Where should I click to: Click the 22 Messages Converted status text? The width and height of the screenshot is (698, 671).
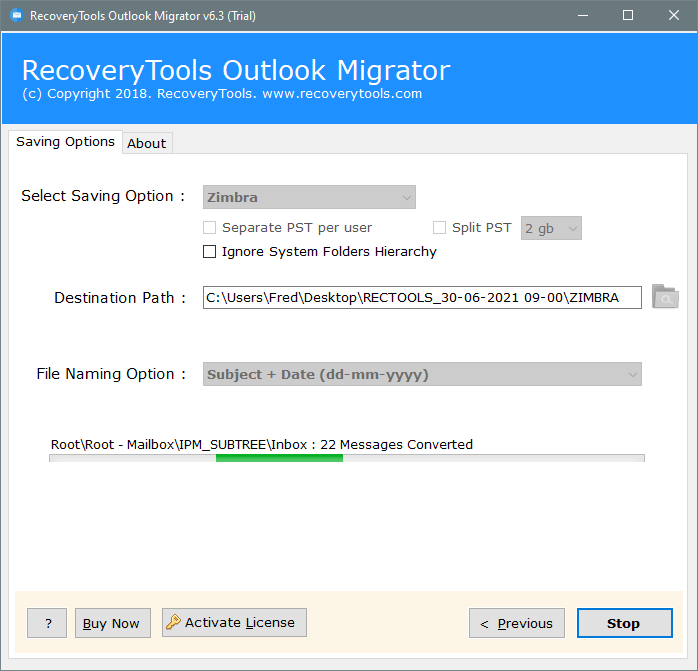point(396,444)
